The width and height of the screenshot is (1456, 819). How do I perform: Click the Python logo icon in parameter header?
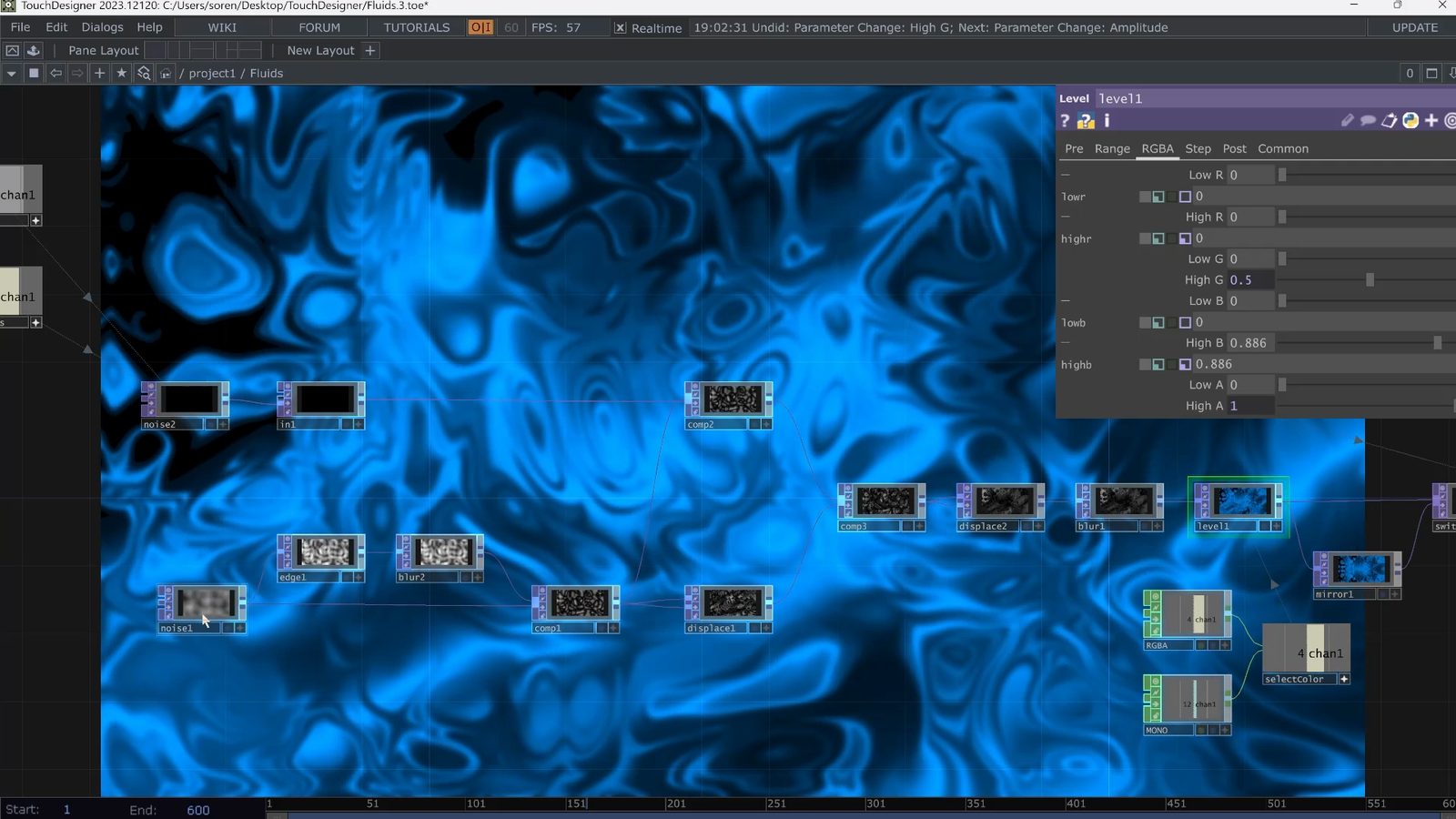(x=1410, y=120)
